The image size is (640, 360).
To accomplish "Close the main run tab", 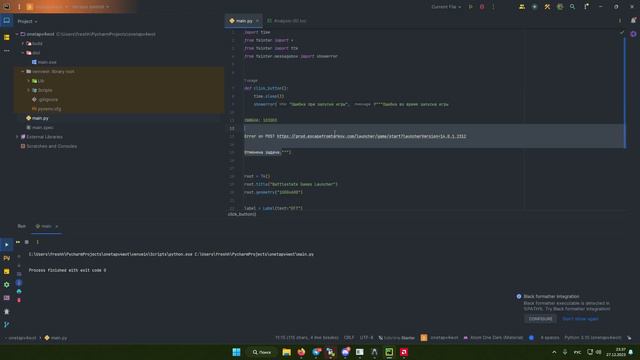I will point(57,226).
